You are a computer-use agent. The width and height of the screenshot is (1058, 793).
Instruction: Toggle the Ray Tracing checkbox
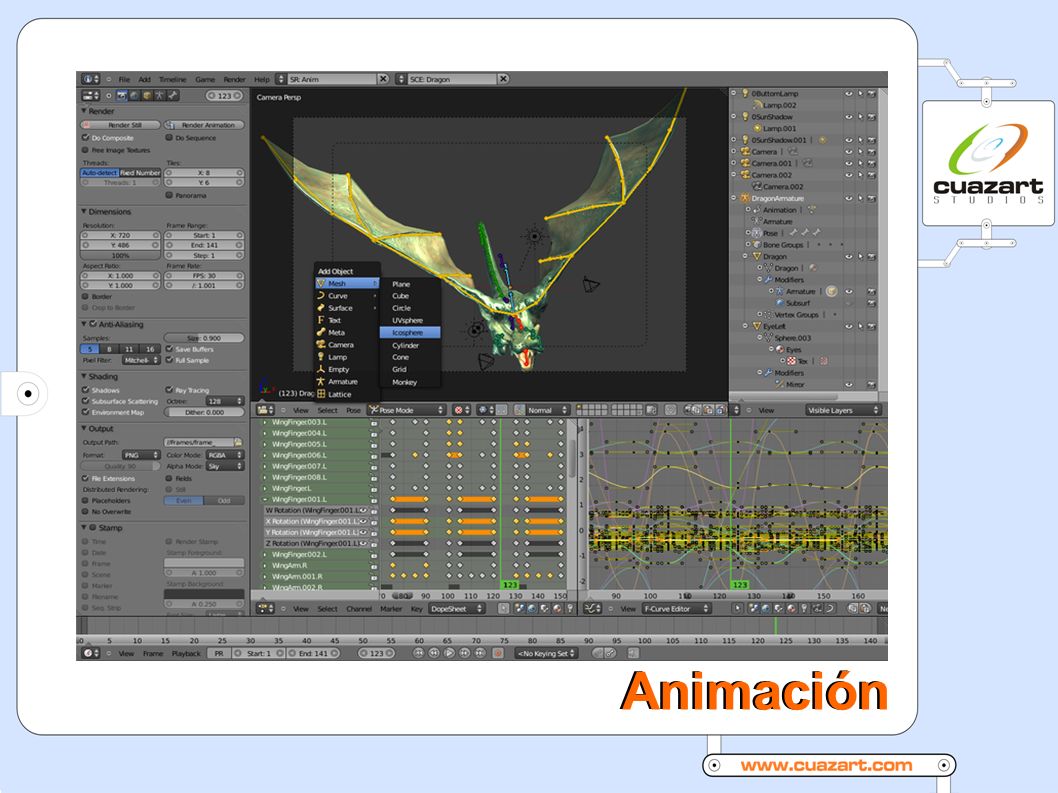(x=169, y=390)
